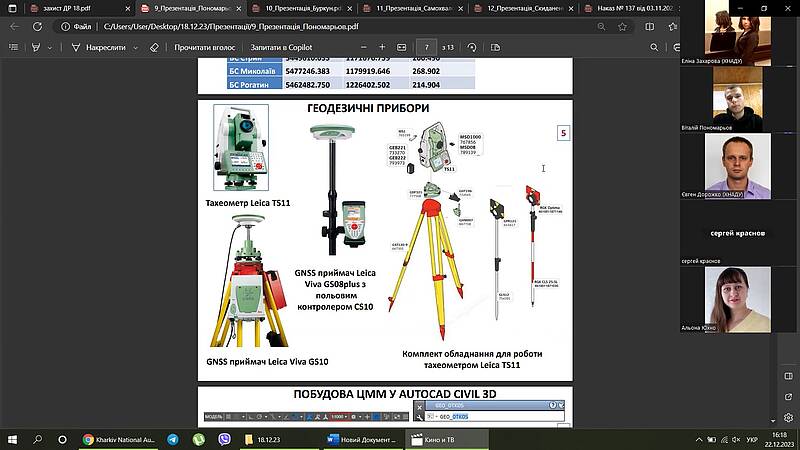The height and width of the screenshot is (450, 800).
Task: Open the Windows Start menu
Action: click(x=12, y=439)
